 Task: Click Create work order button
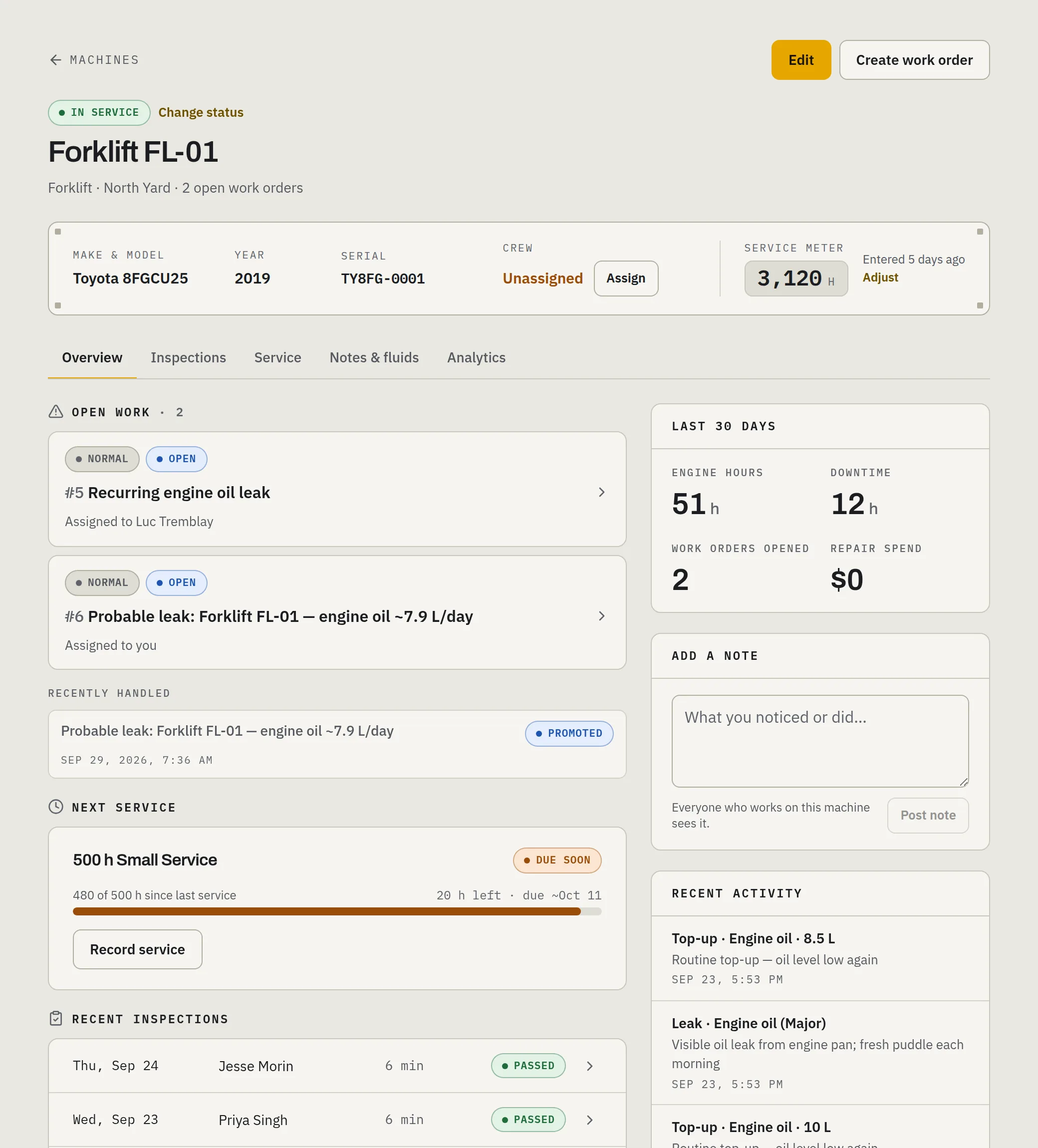(914, 60)
